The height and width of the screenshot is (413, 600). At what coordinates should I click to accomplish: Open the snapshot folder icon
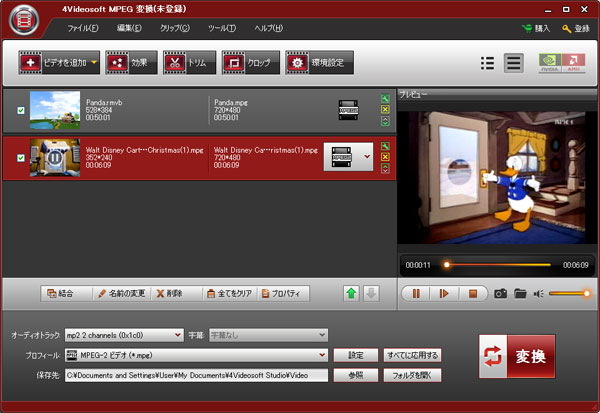coord(520,294)
